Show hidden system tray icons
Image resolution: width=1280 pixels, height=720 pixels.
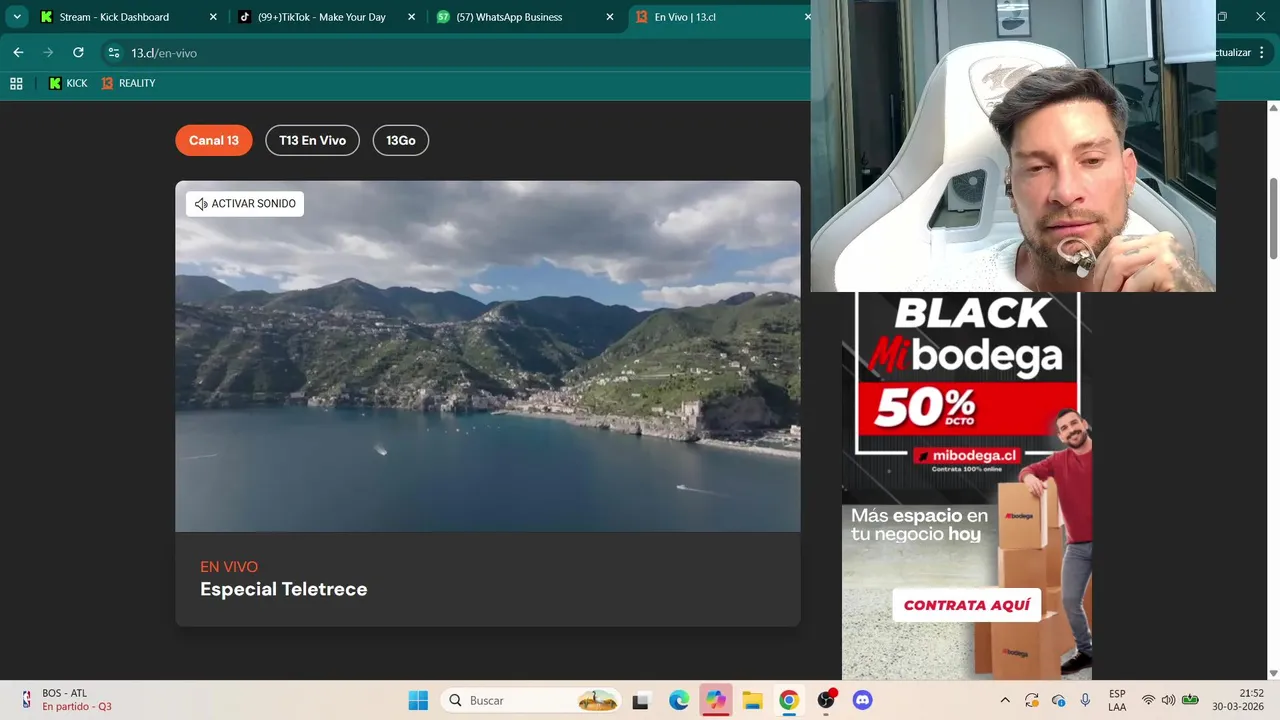coord(1005,701)
